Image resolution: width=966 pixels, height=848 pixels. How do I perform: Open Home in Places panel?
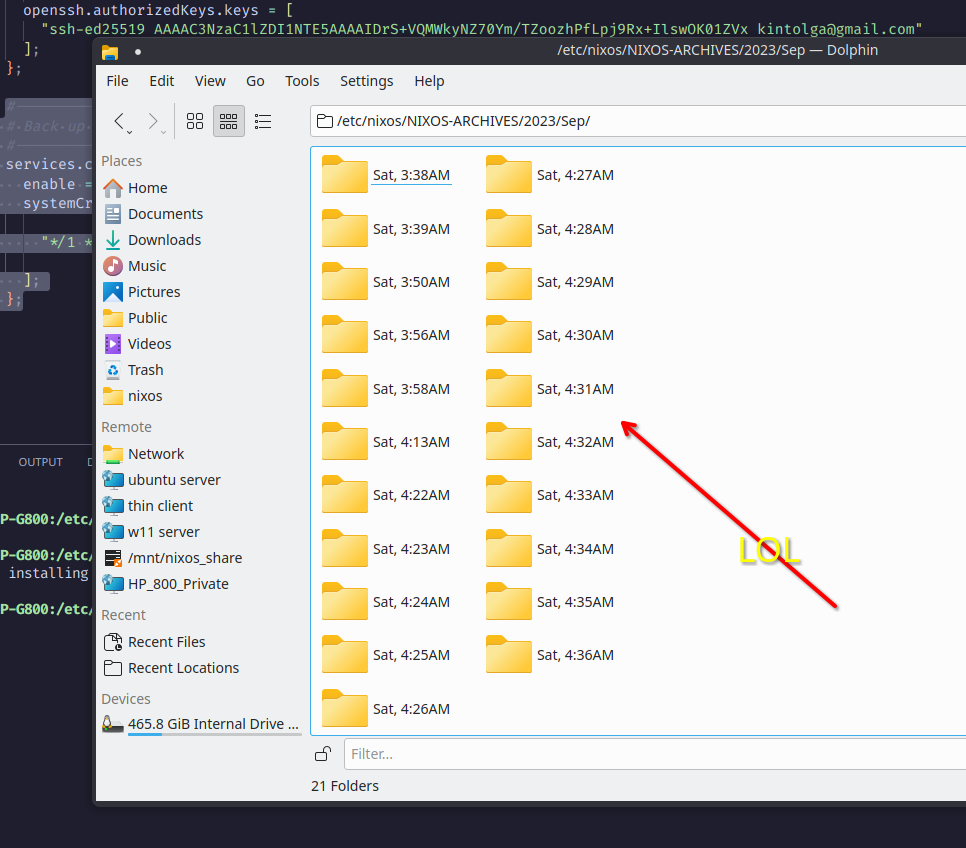coord(200,188)
